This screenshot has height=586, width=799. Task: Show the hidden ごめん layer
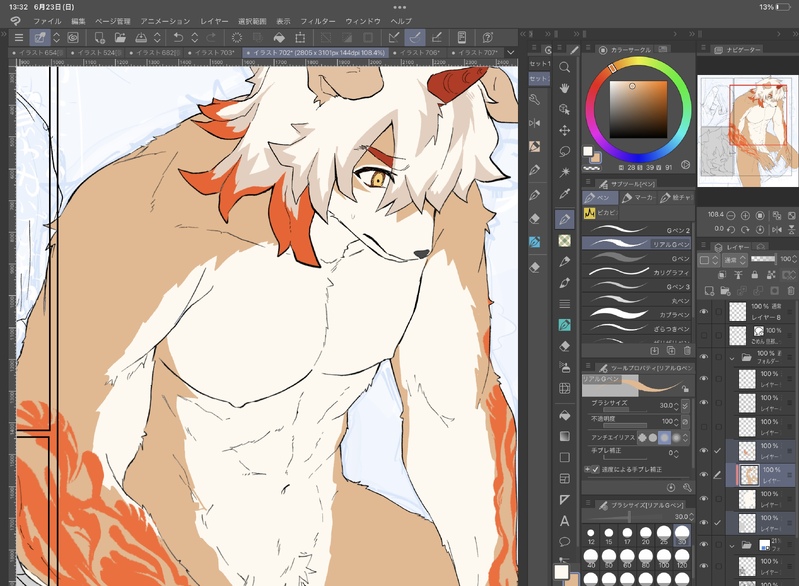[704, 335]
